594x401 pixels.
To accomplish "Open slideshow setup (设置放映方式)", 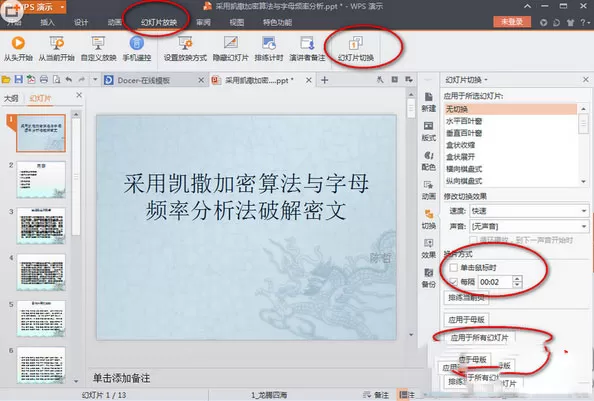I will click(x=185, y=48).
